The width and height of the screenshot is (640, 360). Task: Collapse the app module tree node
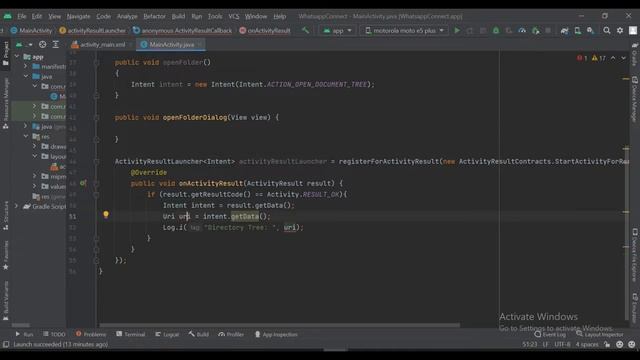(17, 56)
